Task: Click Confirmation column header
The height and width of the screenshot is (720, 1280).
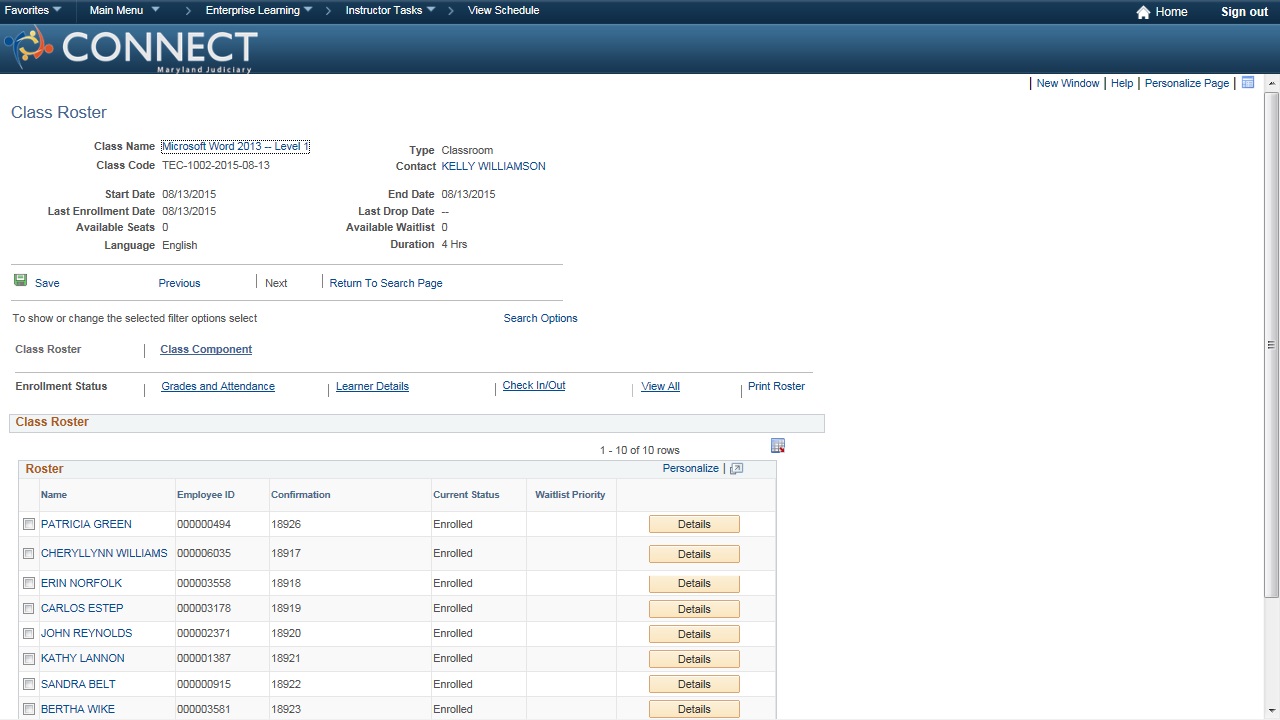Action: (x=300, y=495)
